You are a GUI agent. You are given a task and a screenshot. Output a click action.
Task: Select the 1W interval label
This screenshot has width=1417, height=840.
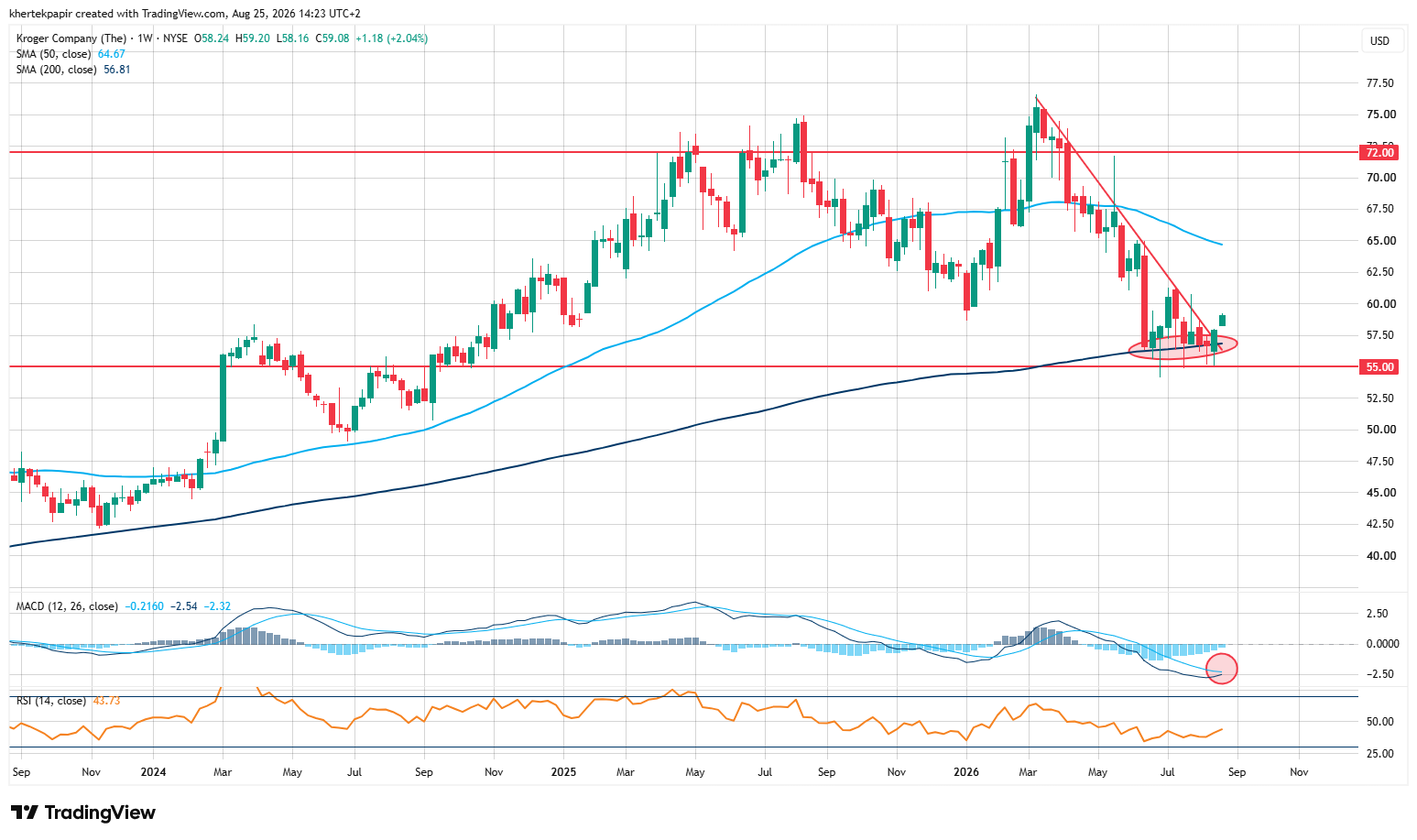tap(145, 38)
